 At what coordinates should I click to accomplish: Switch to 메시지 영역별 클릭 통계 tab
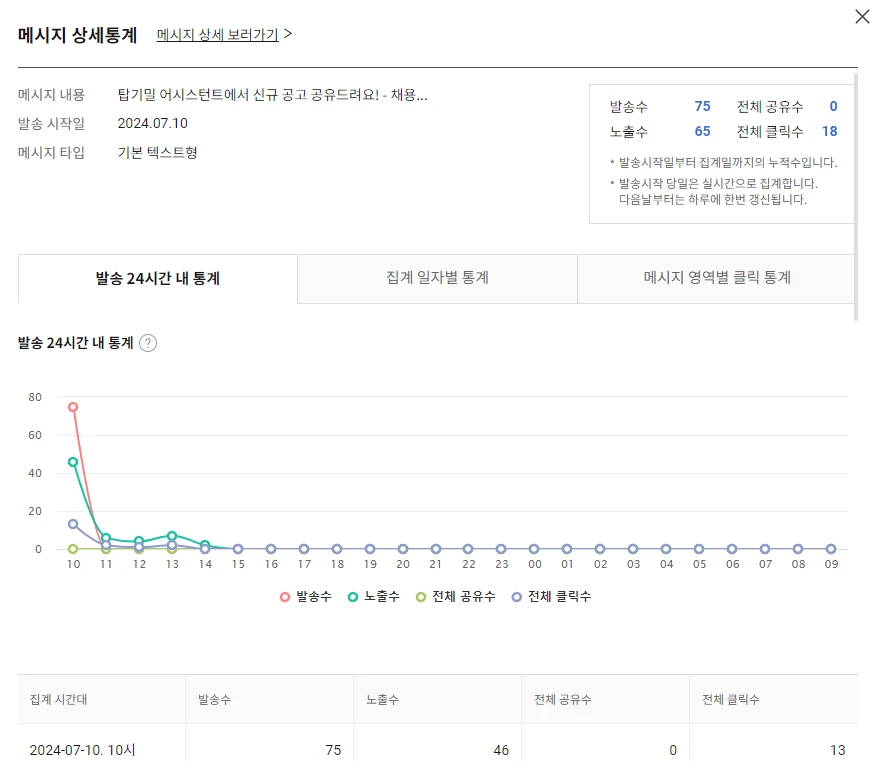(x=716, y=278)
